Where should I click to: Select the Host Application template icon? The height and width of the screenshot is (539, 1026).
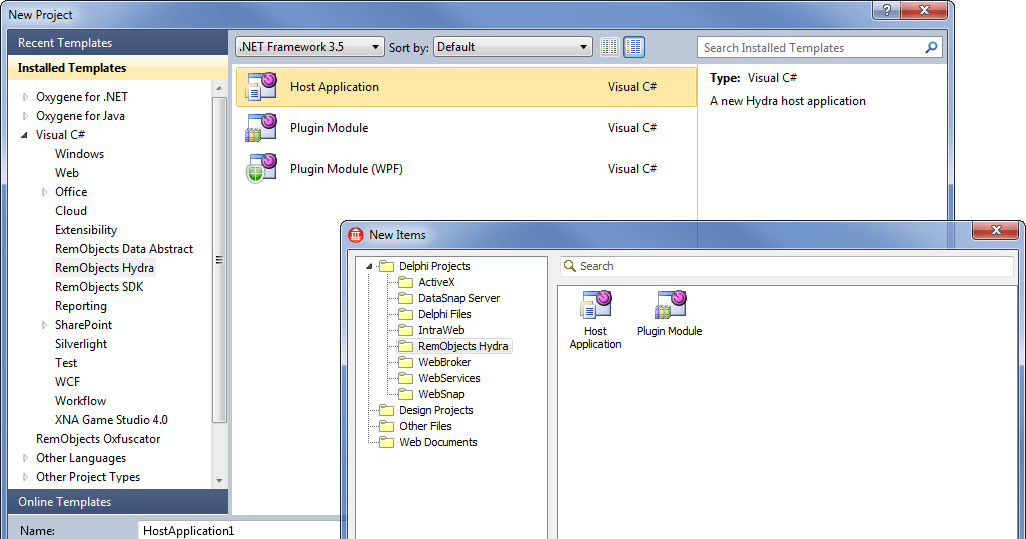coord(261,87)
